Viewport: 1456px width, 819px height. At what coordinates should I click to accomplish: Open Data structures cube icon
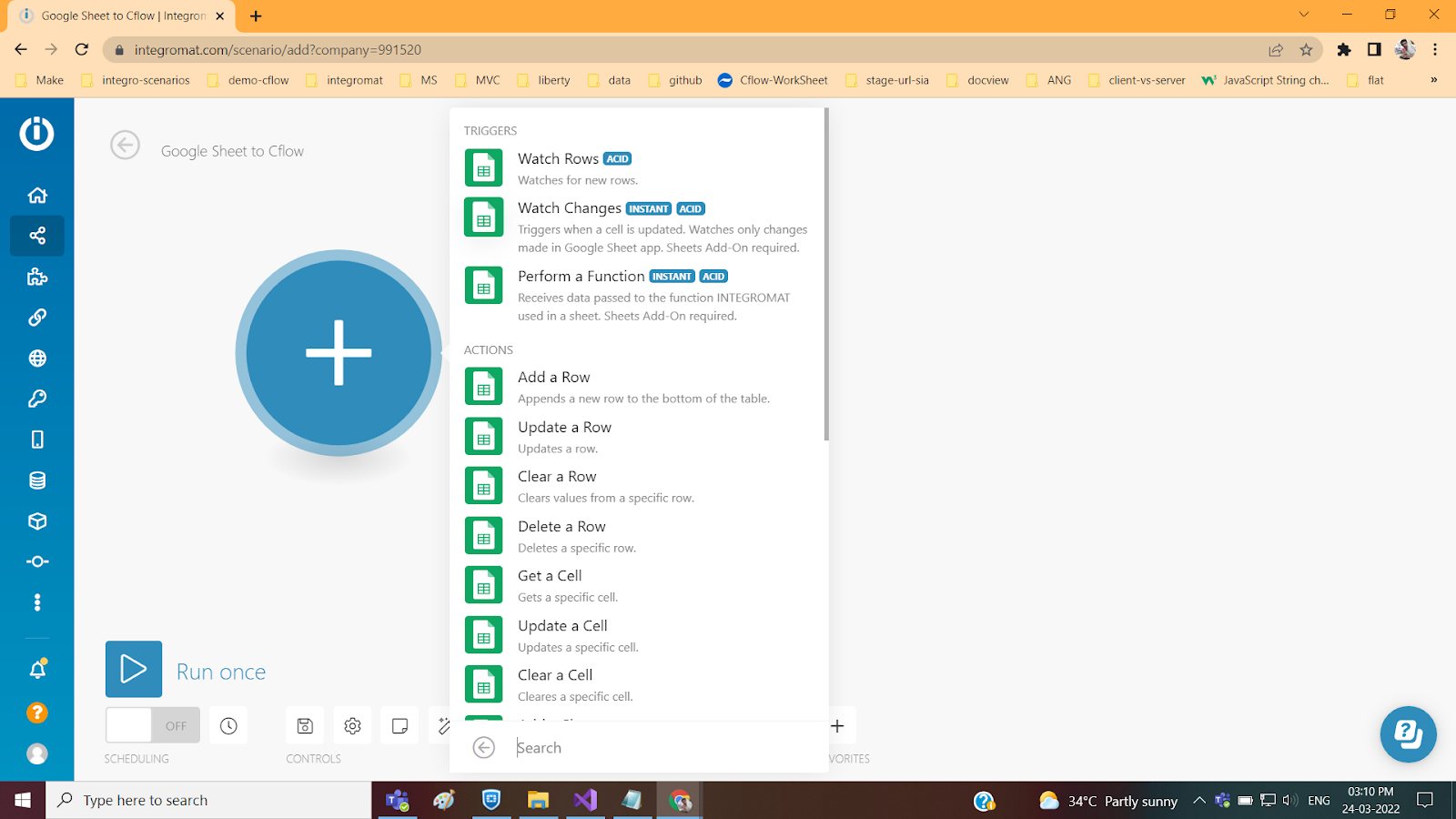(x=37, y=521)
